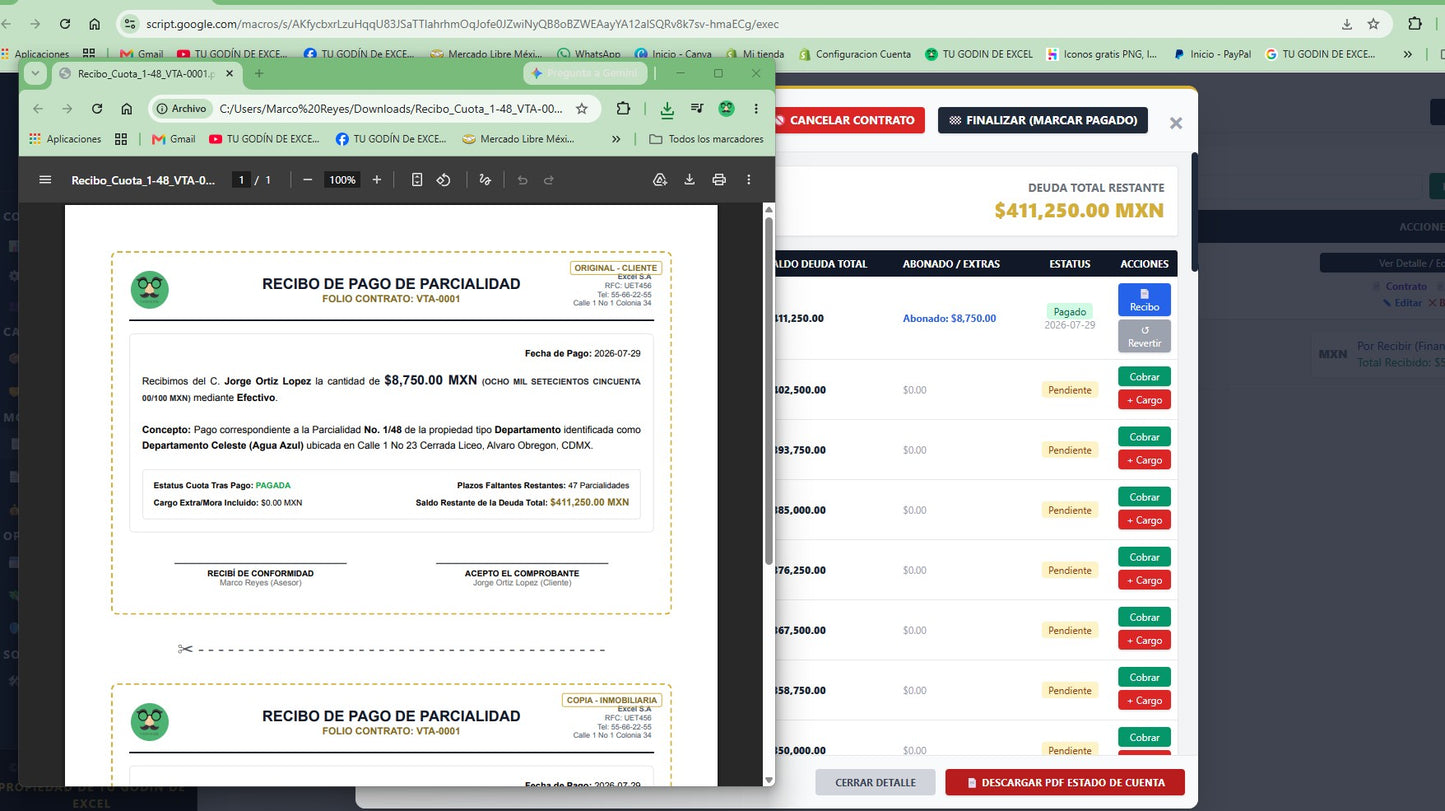The height and width of the screenshot is (811, 1445).
Task: Open PDF viewer more-actions menu
Action: [x=748, y=180]
